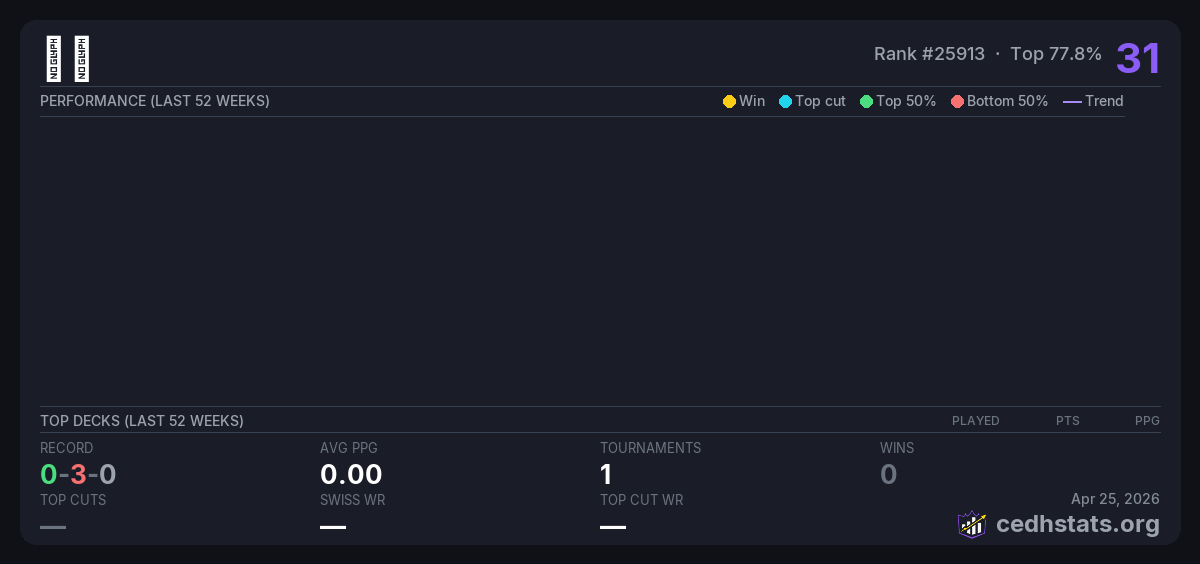Click the purple 31 rating number
Image resolution: width=1200 pixels, height=564 pixels.
1138,58
